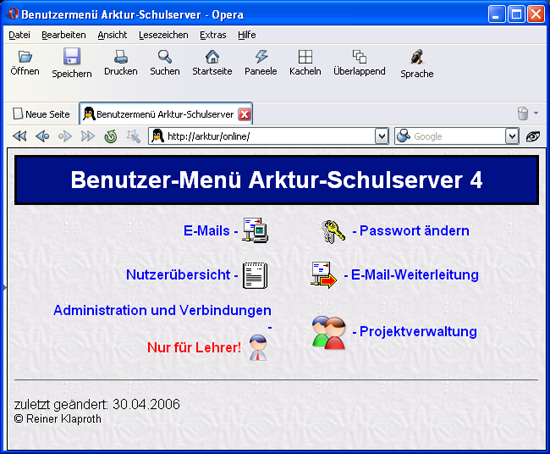Image resolution: width=550 pixels, height=454 pixels.
Task: Click the rewind navigation arrow
Action: [x=19, y=136]
